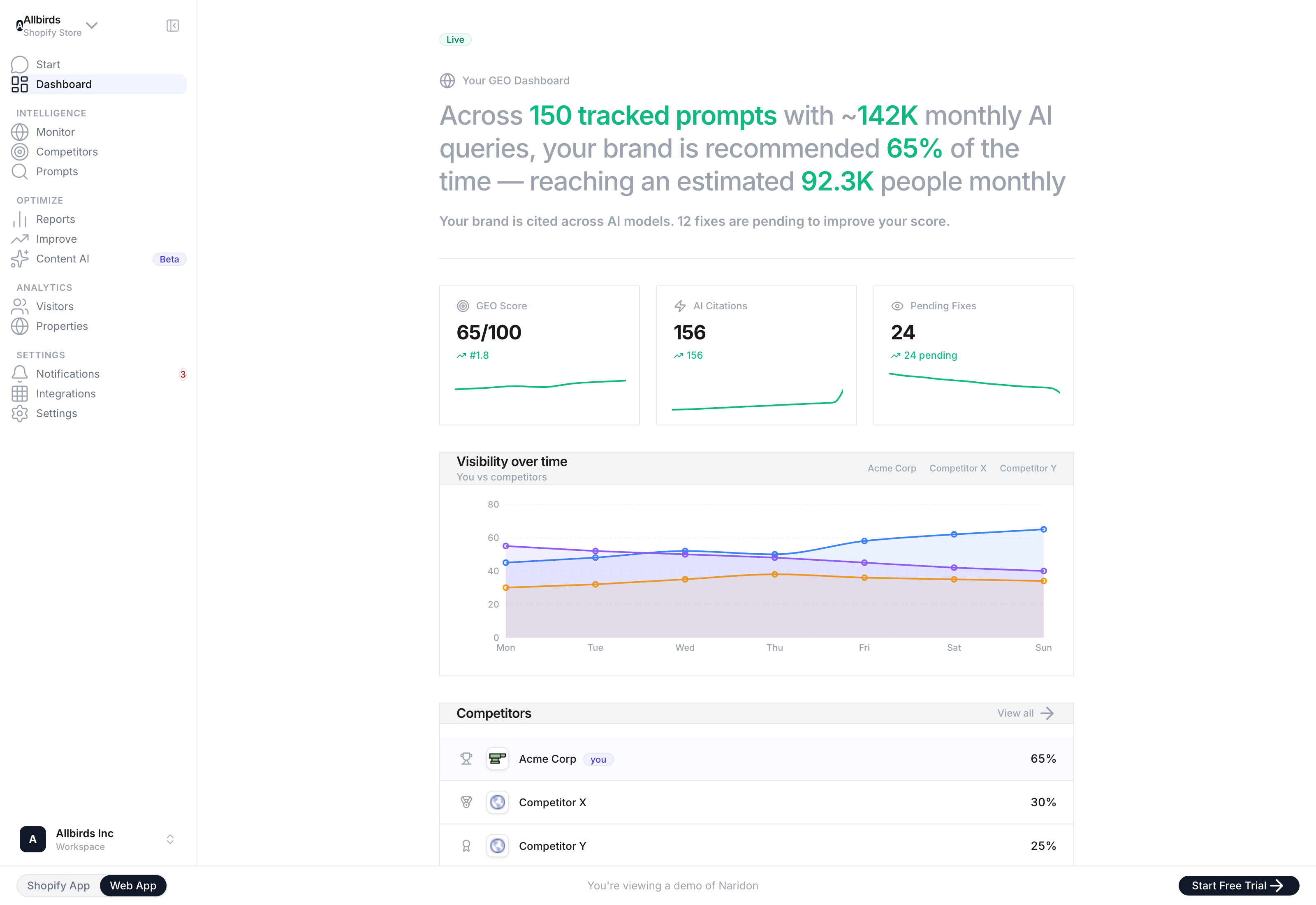Toggle the Competitor X chart legend

tap(958, 469)
